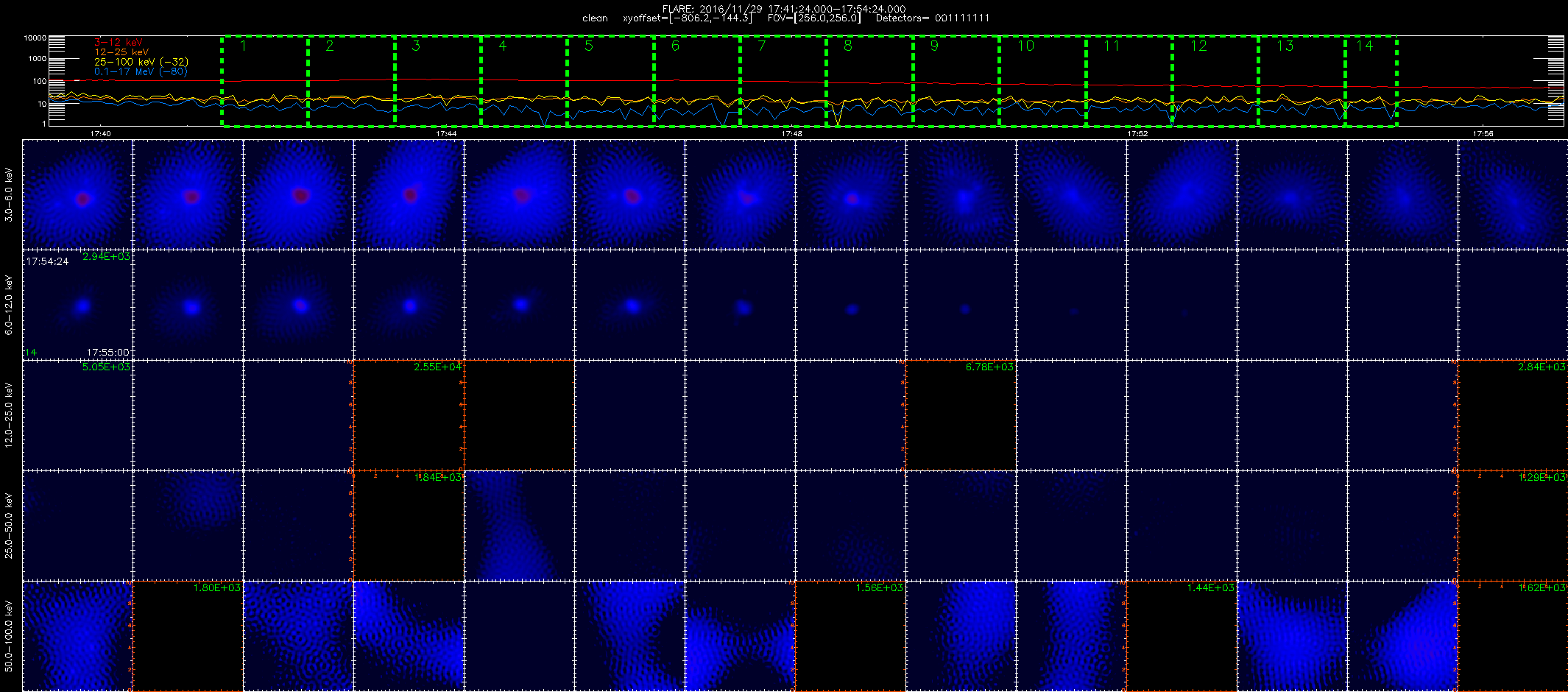The height and width of the screenshot is (692, 1568).
Task: Click the '25.0-50.0 keV' row label
Action: 9,526
